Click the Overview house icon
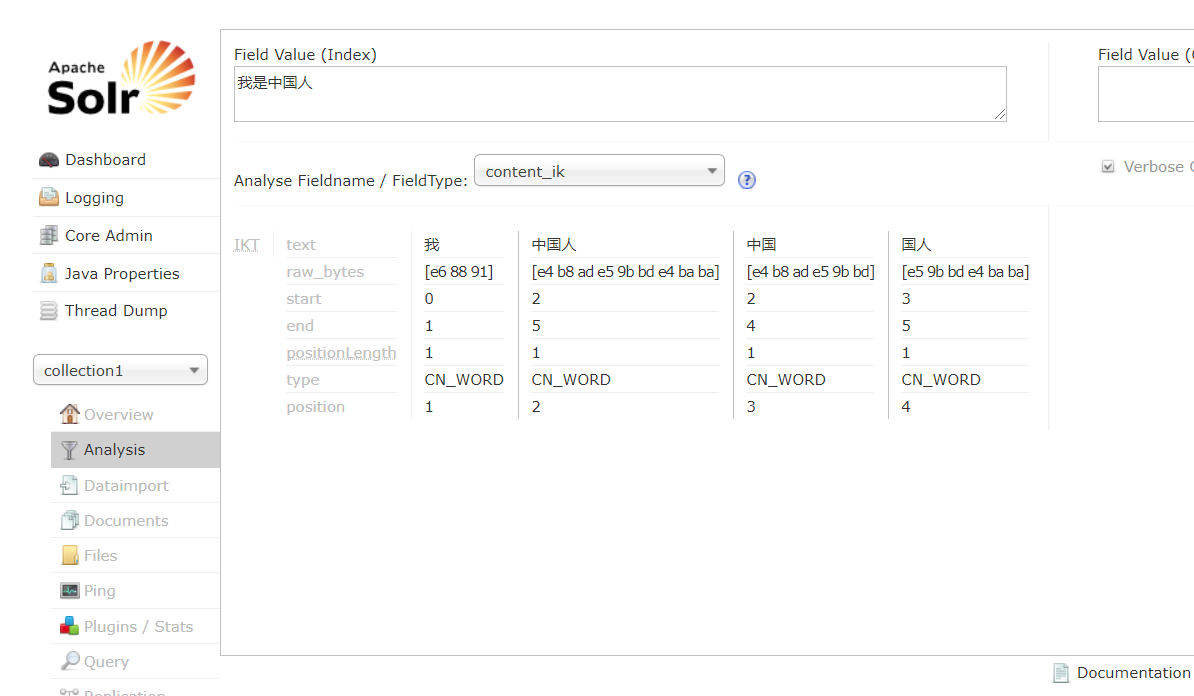Screen dimensions: 1194x696 tap(69, 414)
